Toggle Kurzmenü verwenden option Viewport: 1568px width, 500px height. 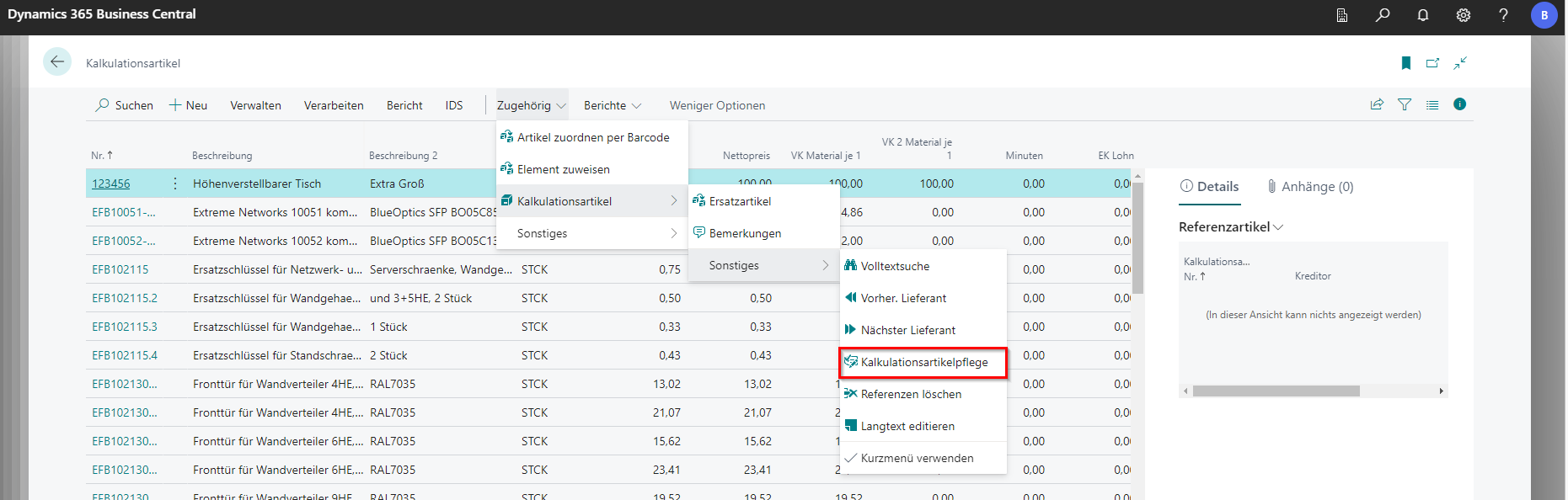click(917, 458)
